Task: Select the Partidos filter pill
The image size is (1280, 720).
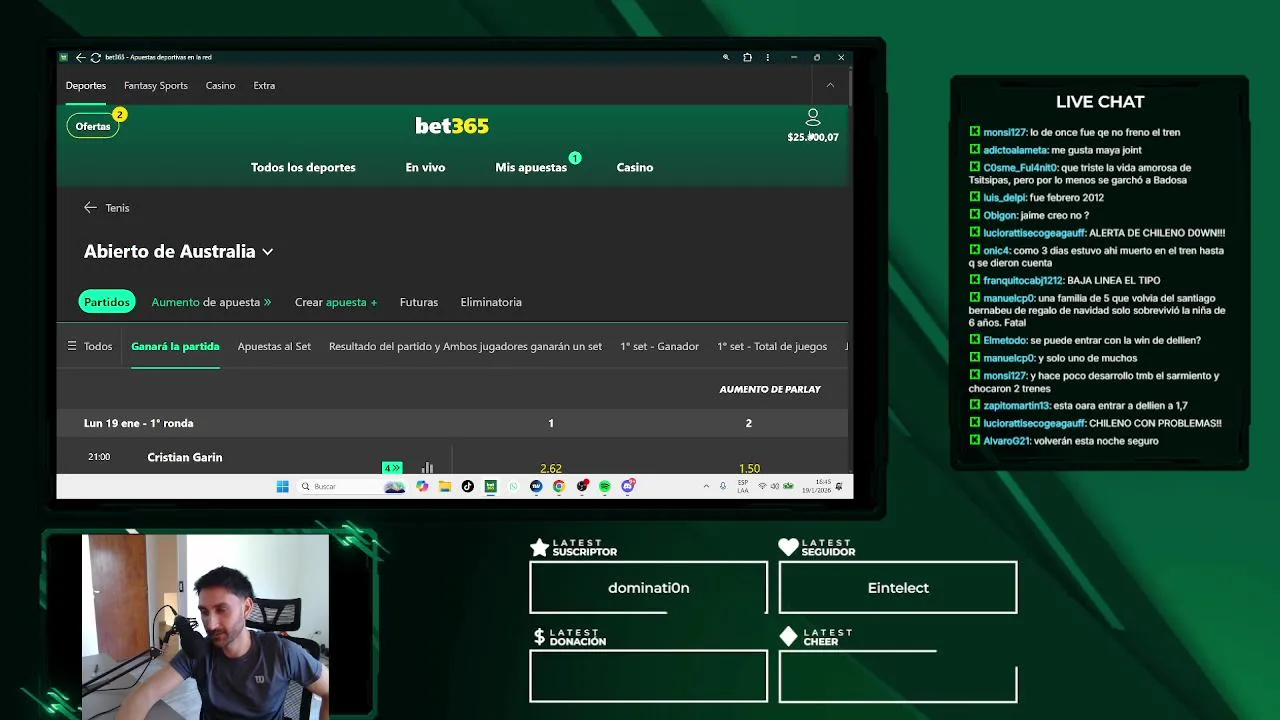Action: pyautogui.click(x=107, y=302)
